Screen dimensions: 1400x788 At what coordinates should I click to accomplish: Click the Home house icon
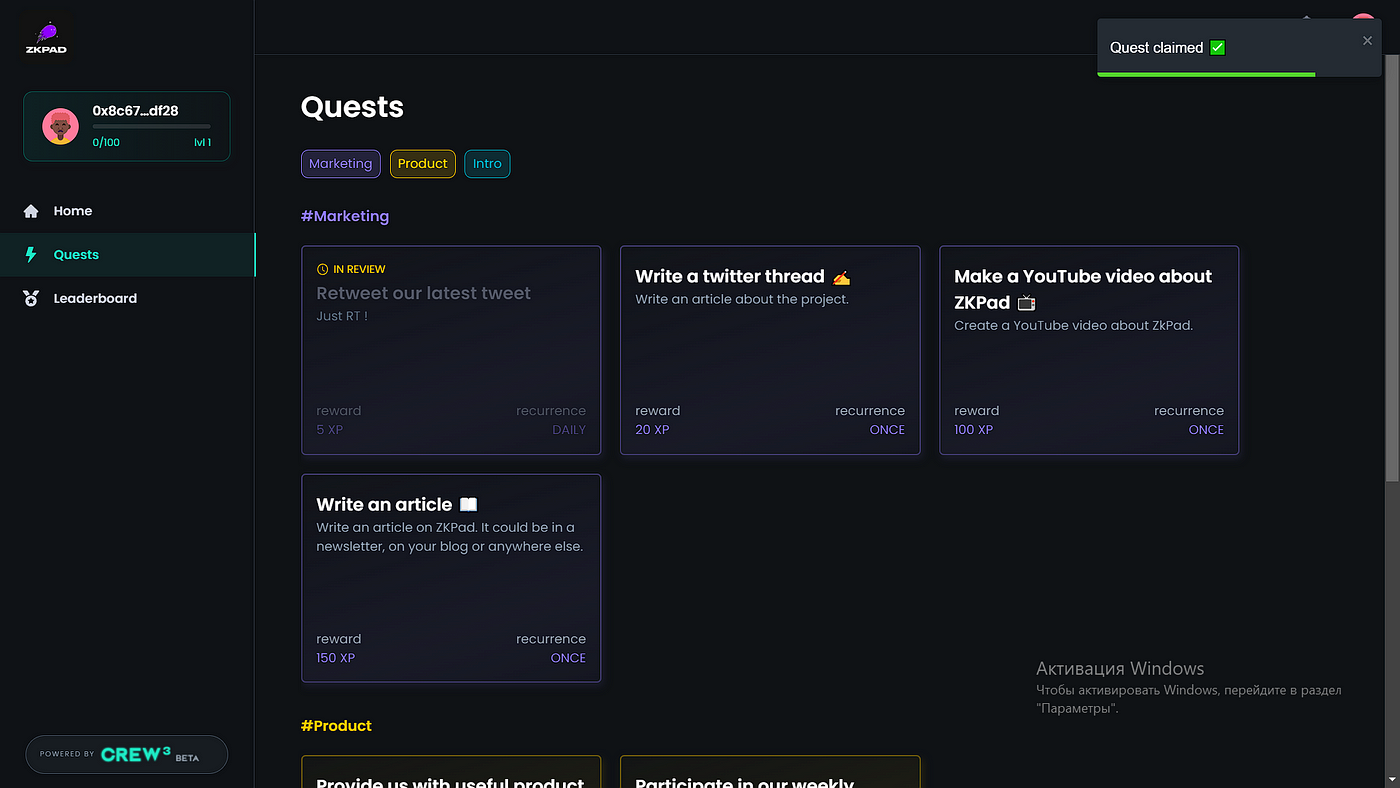[31, 211]
